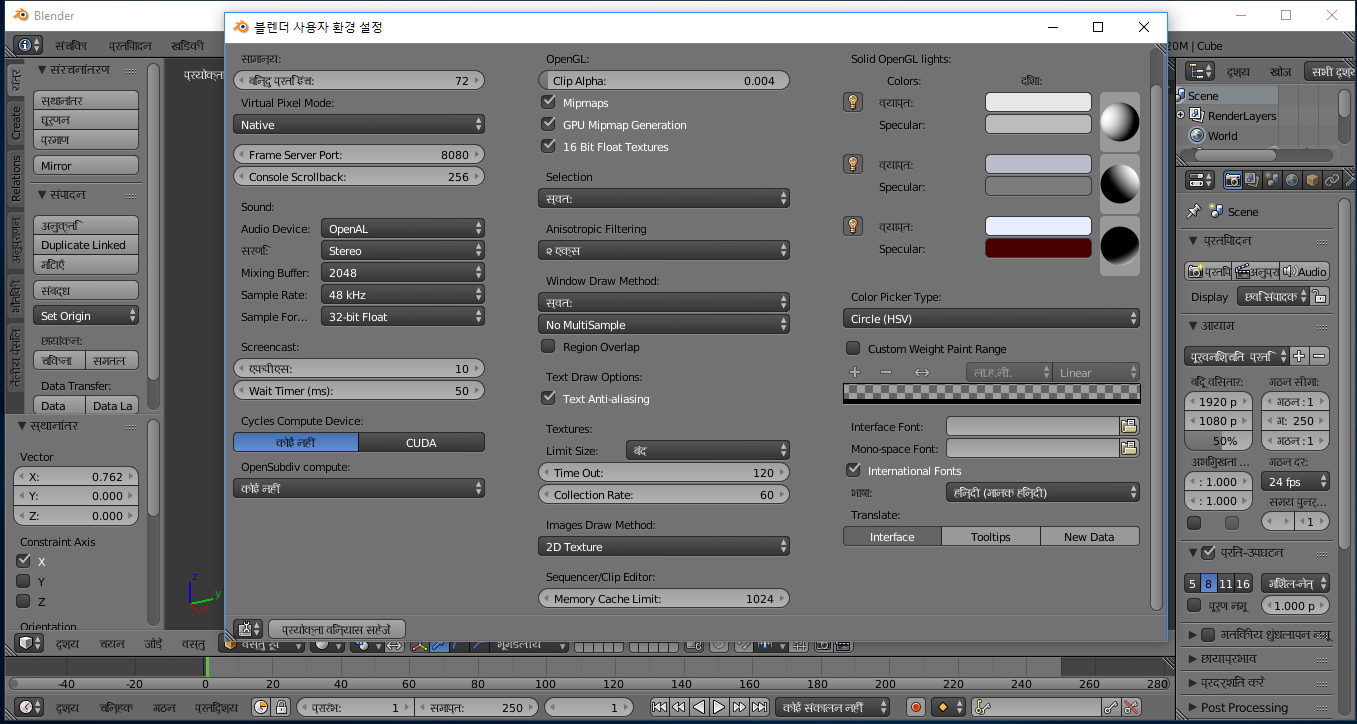The image size is (1357, 724).
Task: Enable Custom Weight Paint Range checkbox
Action: pyautogui.click(x=853, y=348)
